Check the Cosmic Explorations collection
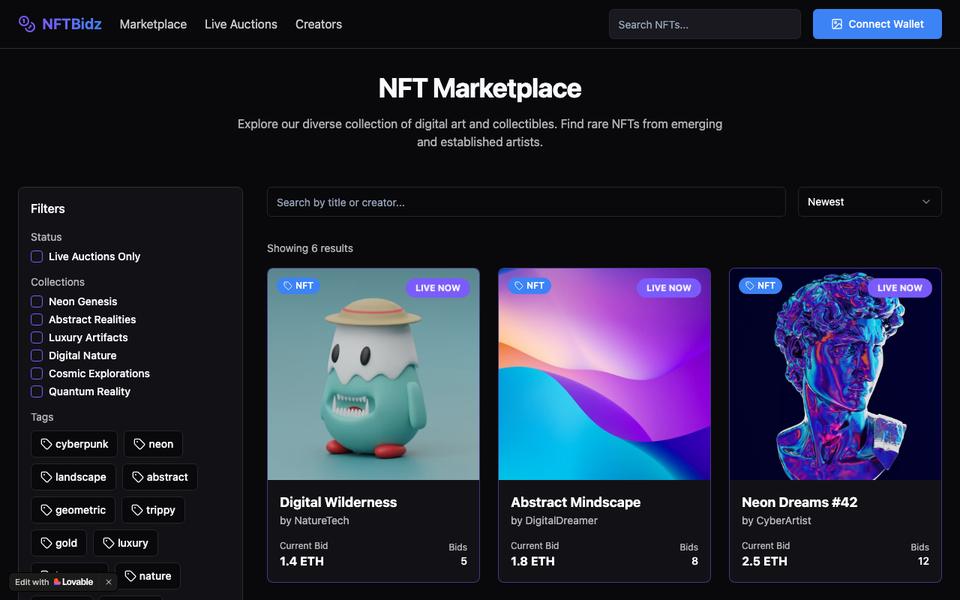960x600 pixels. click(x=37, y=373)
